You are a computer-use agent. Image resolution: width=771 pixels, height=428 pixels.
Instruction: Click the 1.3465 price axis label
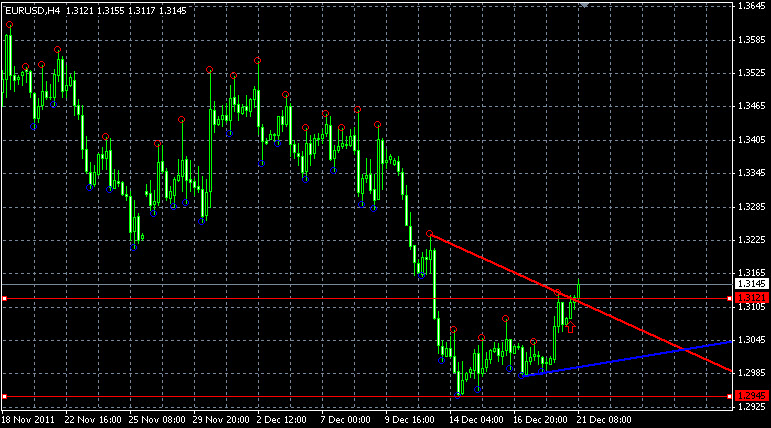click(x=752, y=106)
